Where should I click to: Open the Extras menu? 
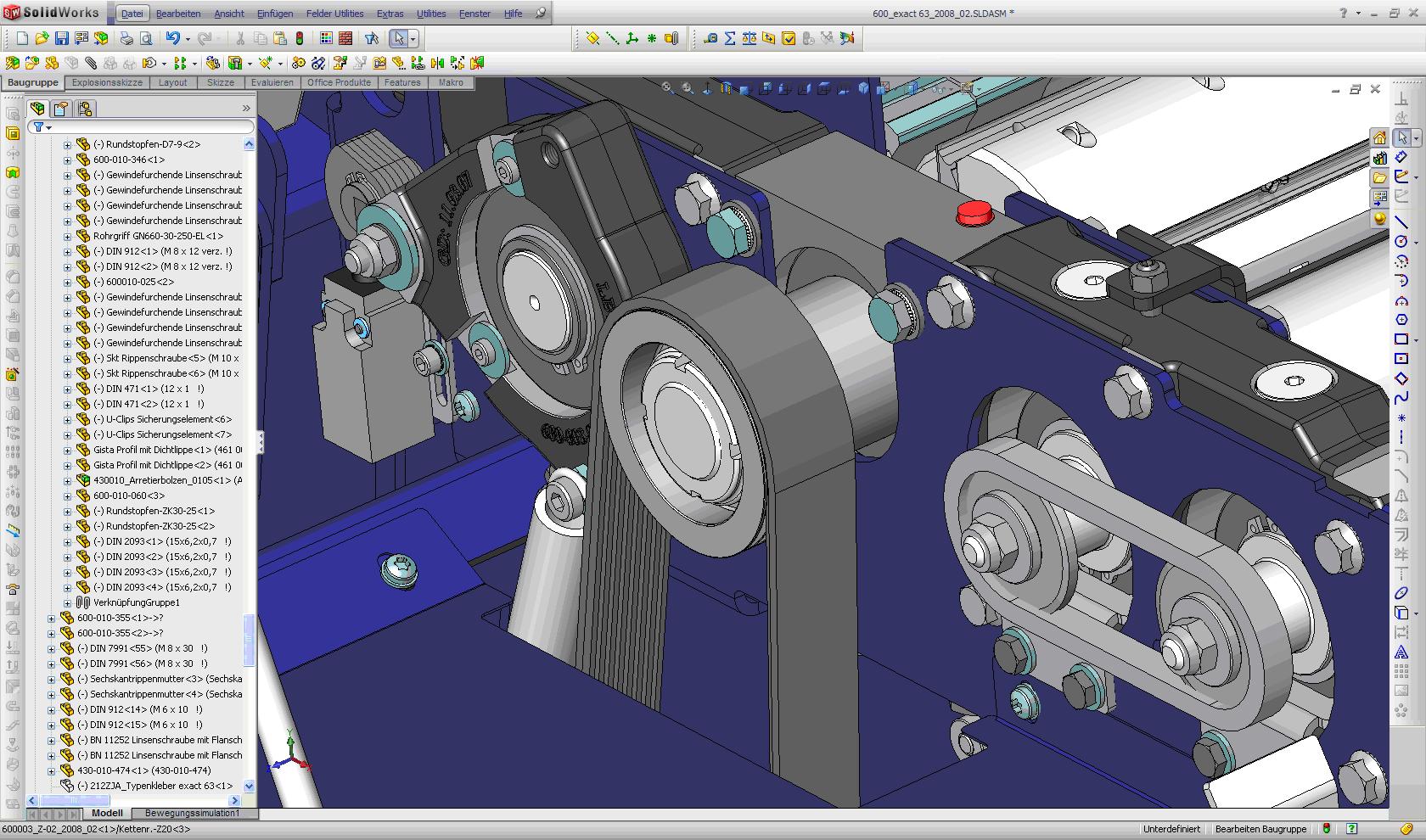point(390,14)
